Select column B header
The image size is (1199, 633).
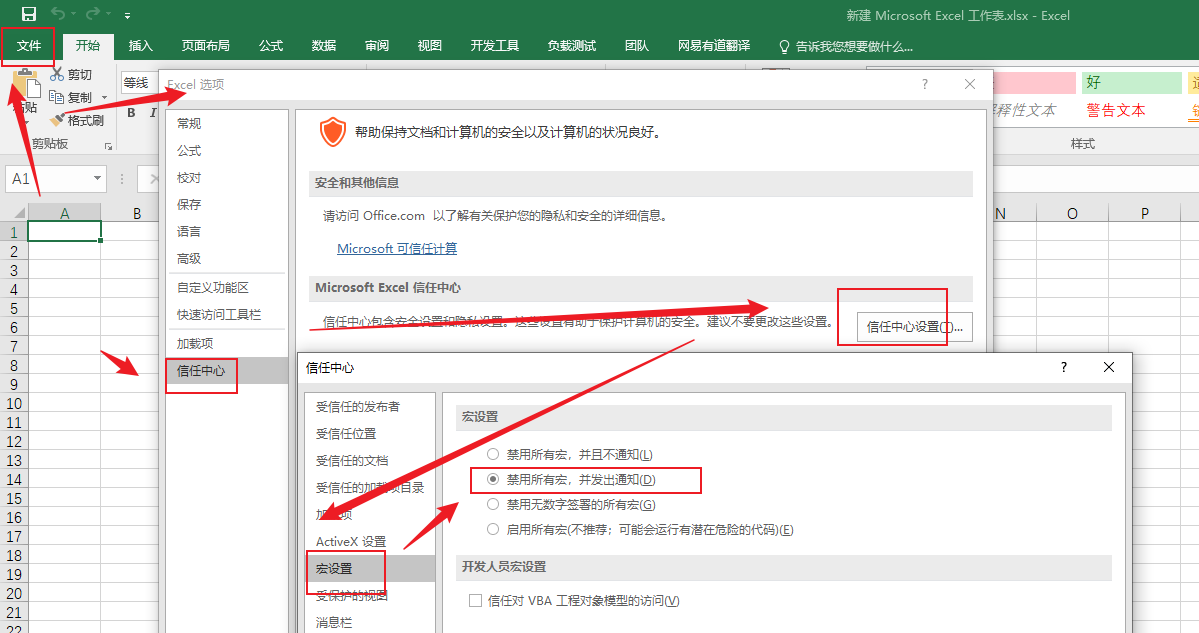tap(136, 213)
